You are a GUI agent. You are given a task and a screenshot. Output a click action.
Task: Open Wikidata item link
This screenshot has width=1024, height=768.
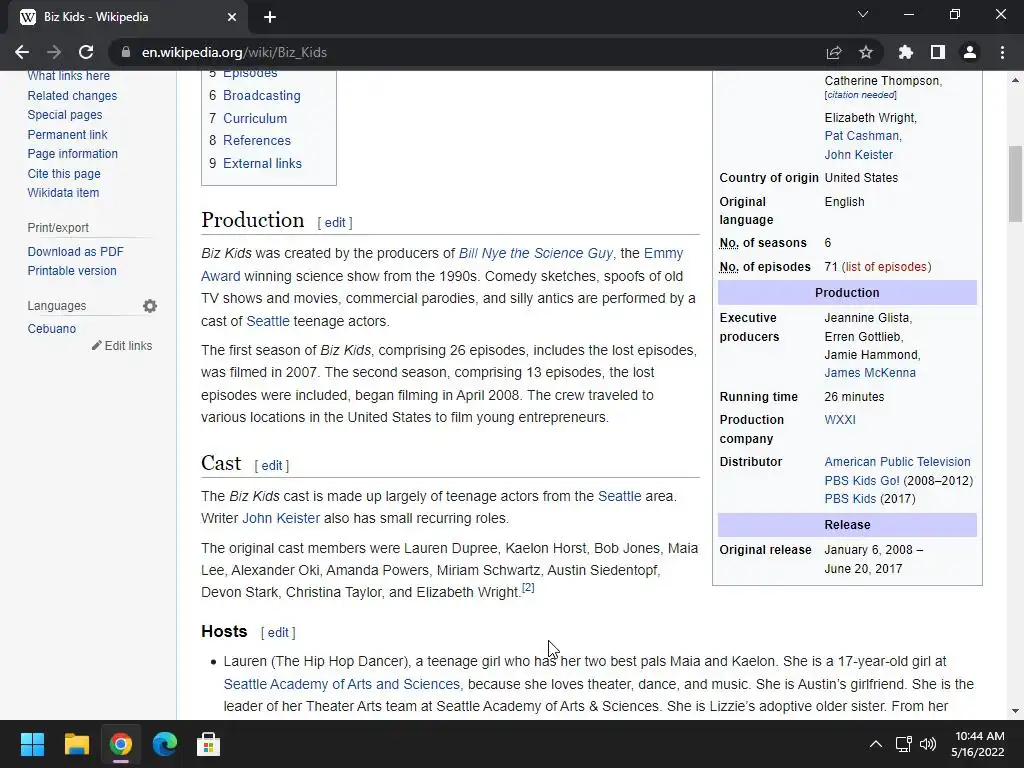coord(63,193)
